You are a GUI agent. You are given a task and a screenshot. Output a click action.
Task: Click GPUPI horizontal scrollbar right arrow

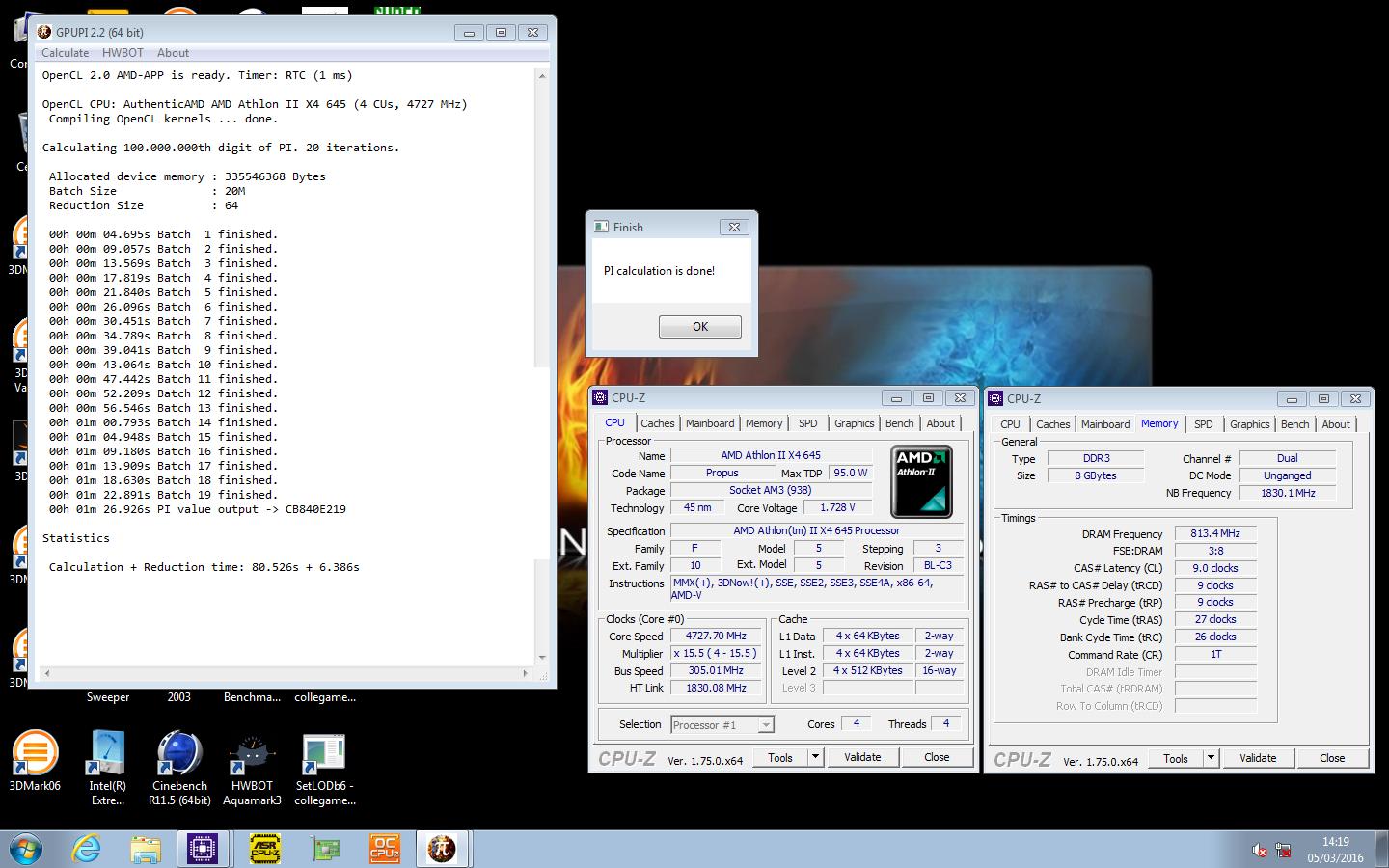click(526, 673)
